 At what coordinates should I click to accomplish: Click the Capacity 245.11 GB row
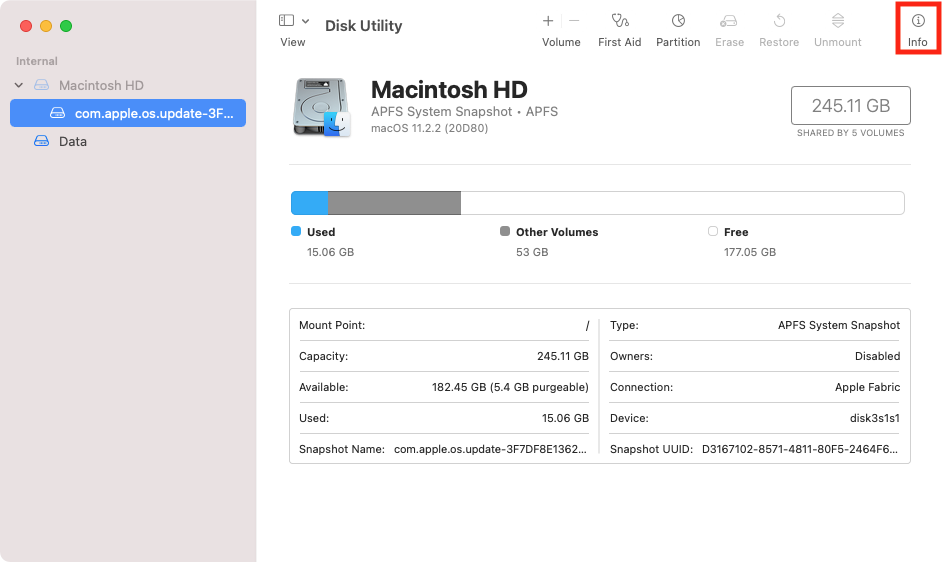[444, 356]
